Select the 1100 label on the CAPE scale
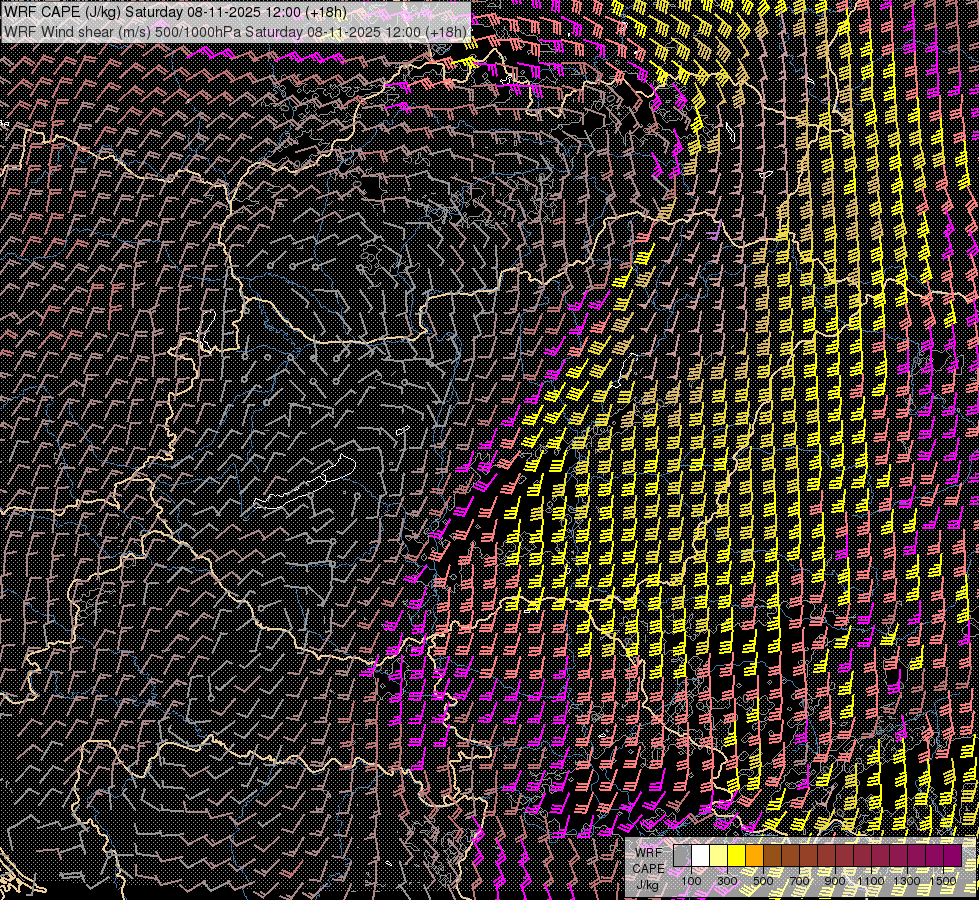 (871, 881)
